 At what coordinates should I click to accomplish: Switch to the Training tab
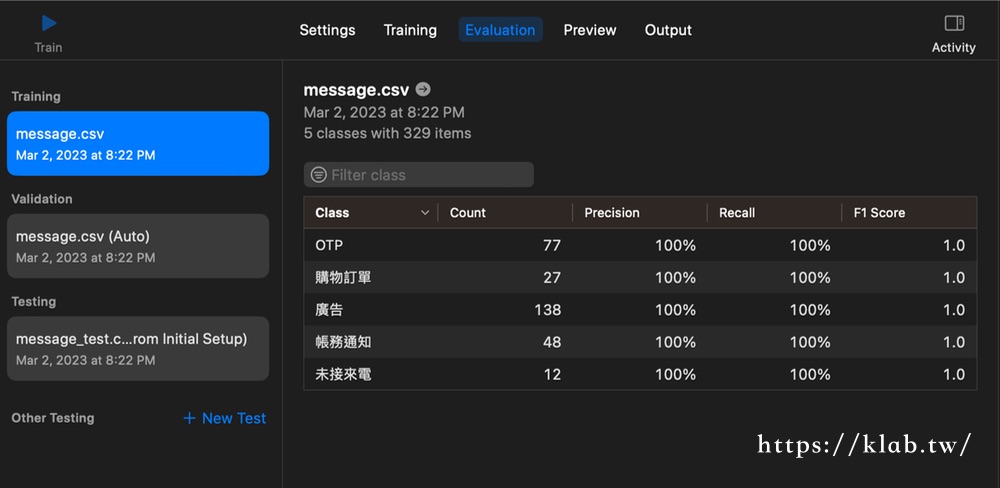coord(410,30)
